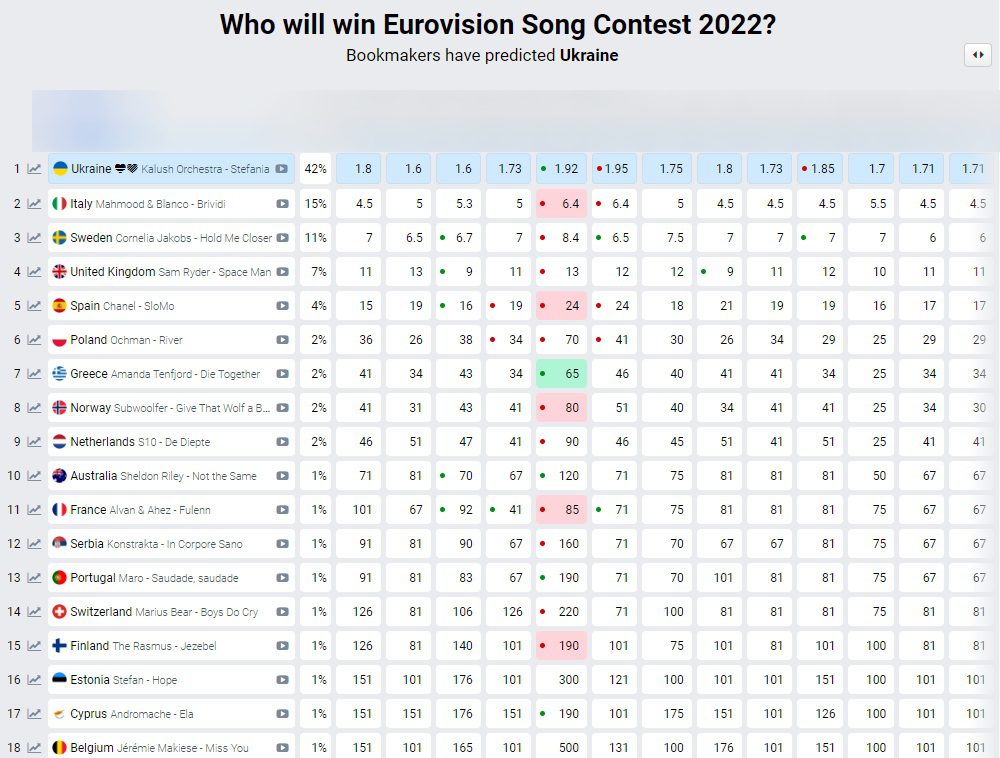This screenshot has width=1000, height=758.
Task: Play Italy's Brividi video
Action: click(282, 204)
